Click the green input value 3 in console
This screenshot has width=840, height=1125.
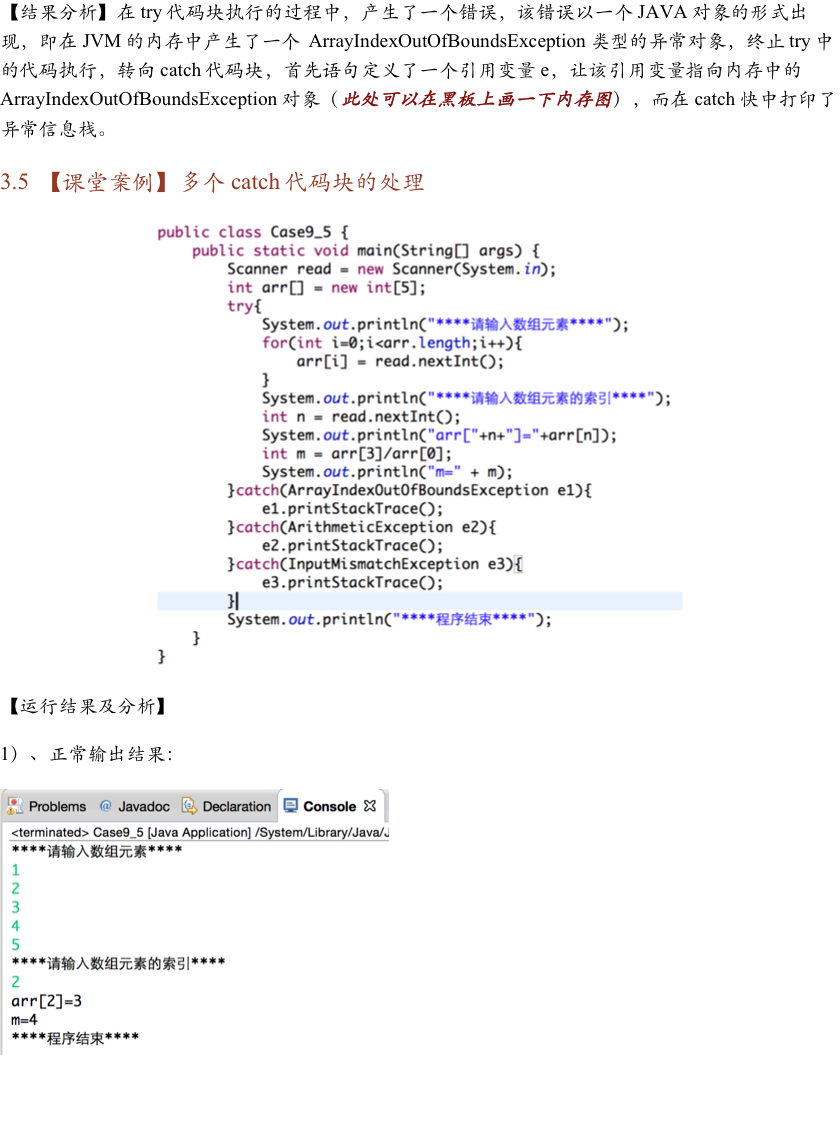[x=15, y=908]
